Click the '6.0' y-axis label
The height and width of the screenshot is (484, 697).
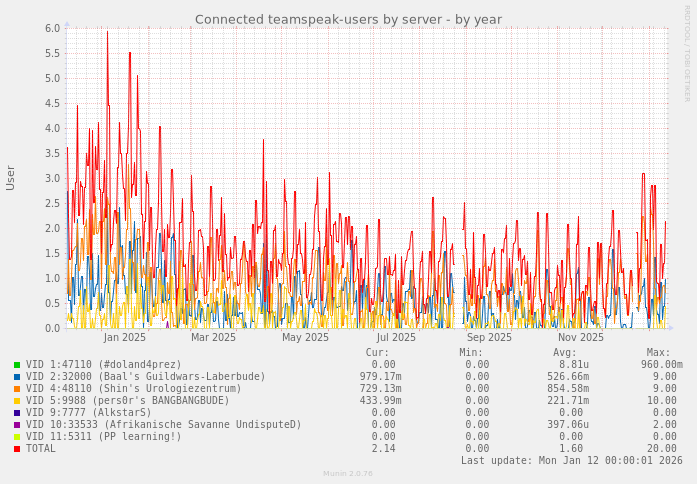(x=52, y=28)
